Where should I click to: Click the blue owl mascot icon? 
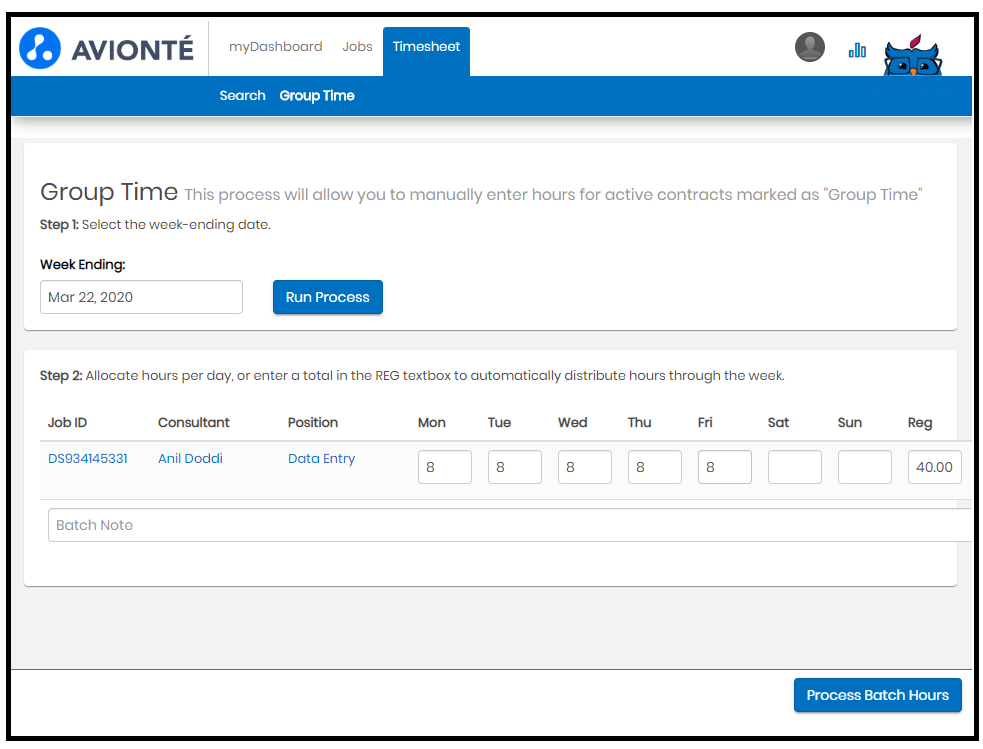coord(913,56)
